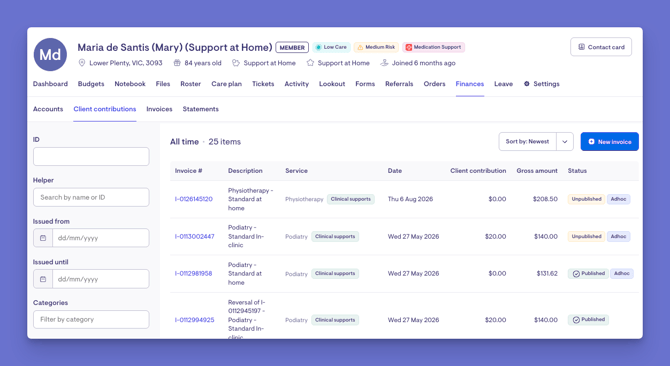
Task: Open the Sort by chevron dropdown
Action: click(564, 142)
